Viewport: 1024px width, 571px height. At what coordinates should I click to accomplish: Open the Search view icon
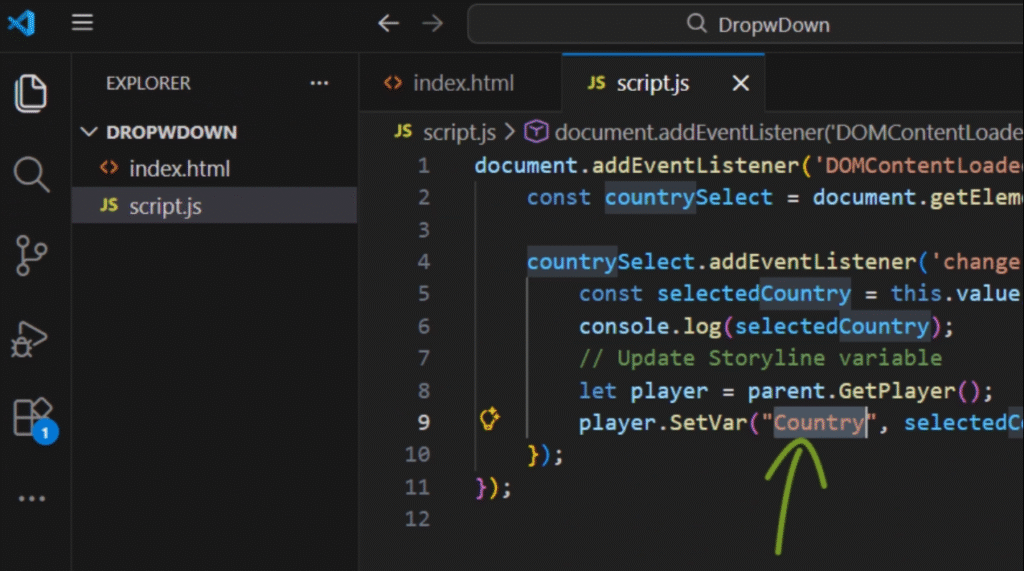point(31,174)
